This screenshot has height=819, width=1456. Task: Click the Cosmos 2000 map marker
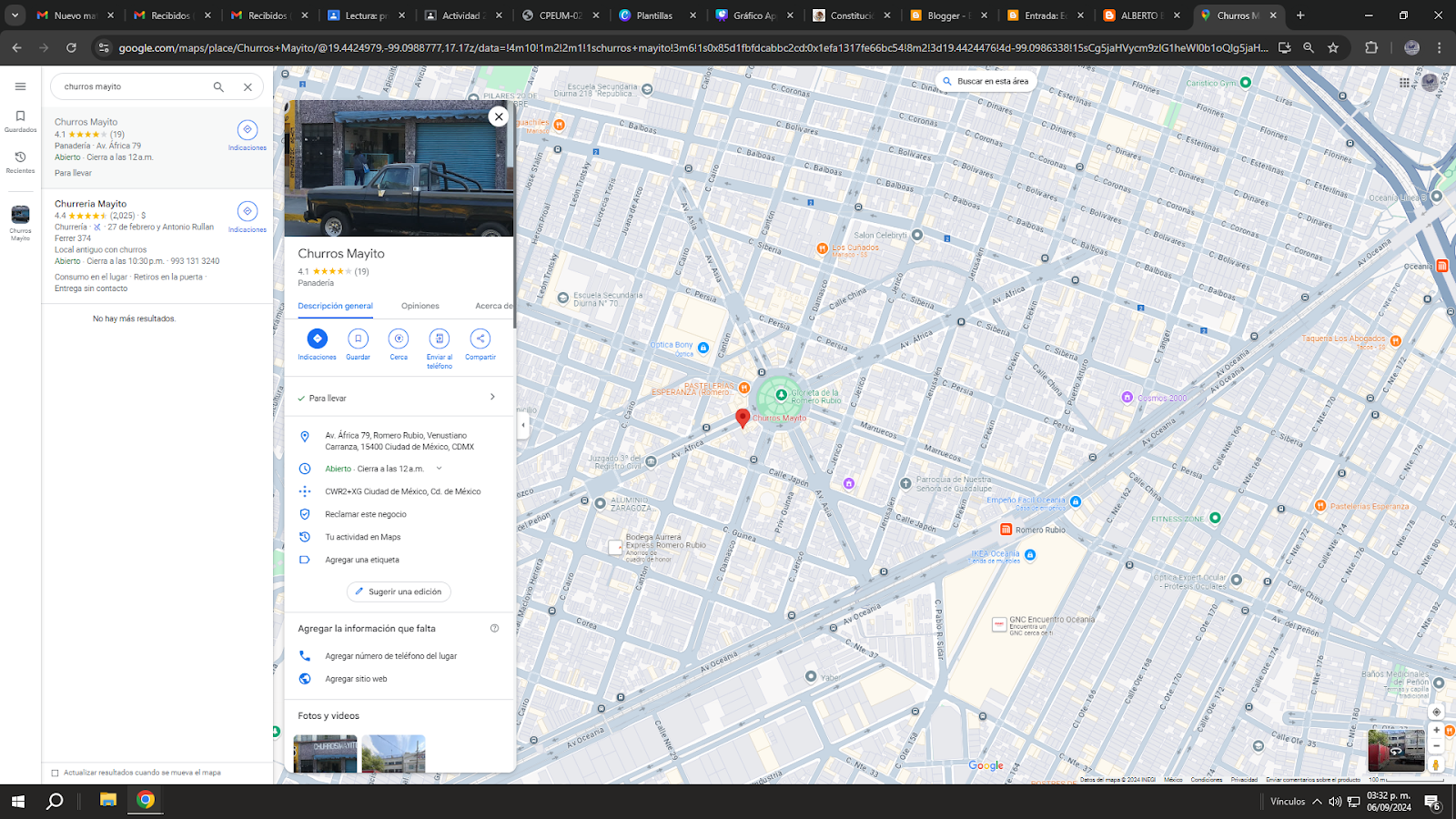coord(1127,398)
